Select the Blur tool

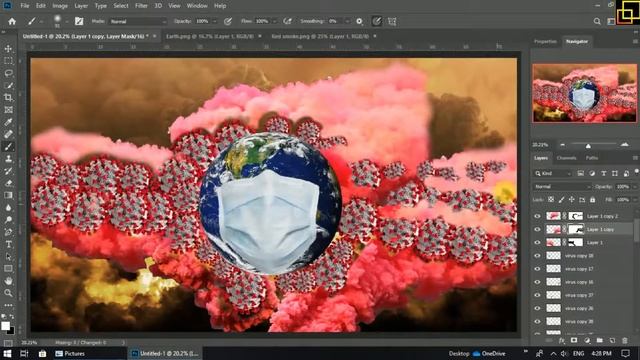click(8, 208)
